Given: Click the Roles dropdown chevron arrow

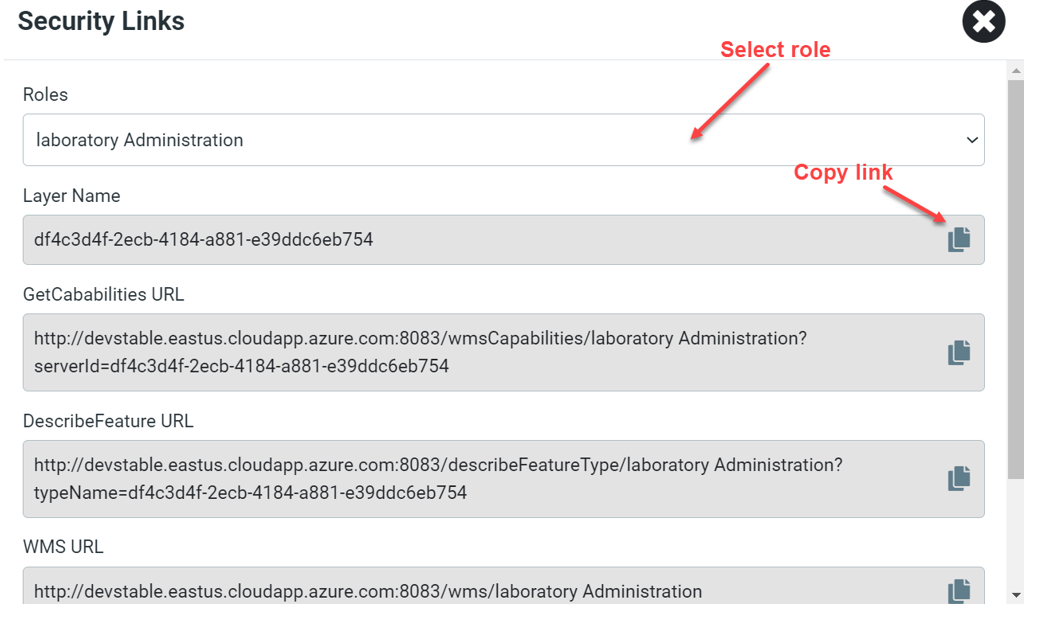Looking at the screenshot, I should (x=972, y=140).
